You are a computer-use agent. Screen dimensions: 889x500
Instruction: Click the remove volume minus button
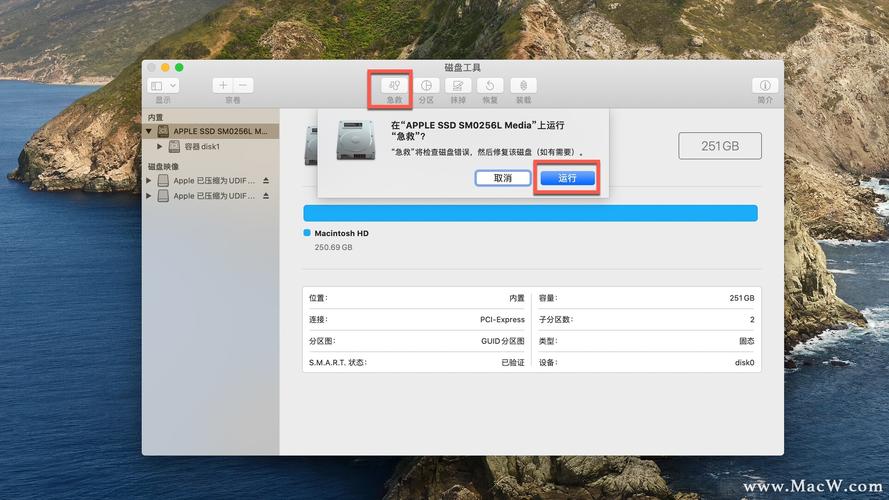[243, 86]
